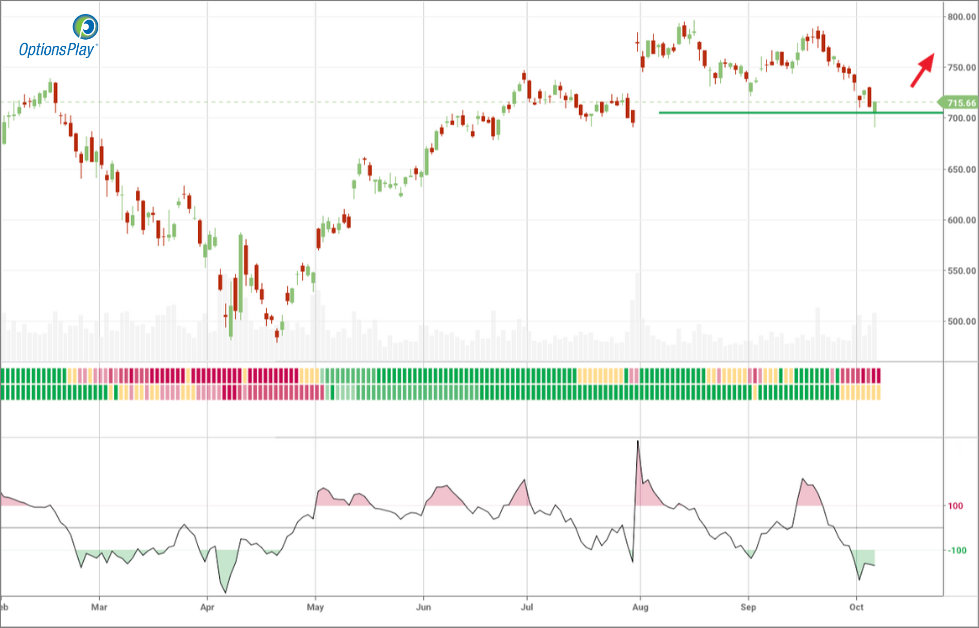Click the 500.00 price axis label
Image resolution: width=979 pixels, height=628 pixels.
pyautogui.click(x=959, y=322)
